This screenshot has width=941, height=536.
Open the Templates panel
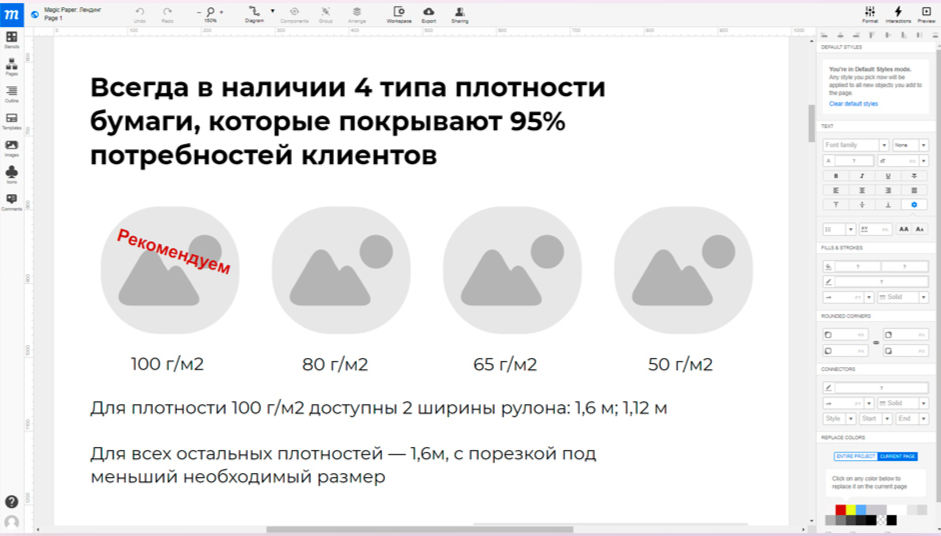click(x=12, y=120)
